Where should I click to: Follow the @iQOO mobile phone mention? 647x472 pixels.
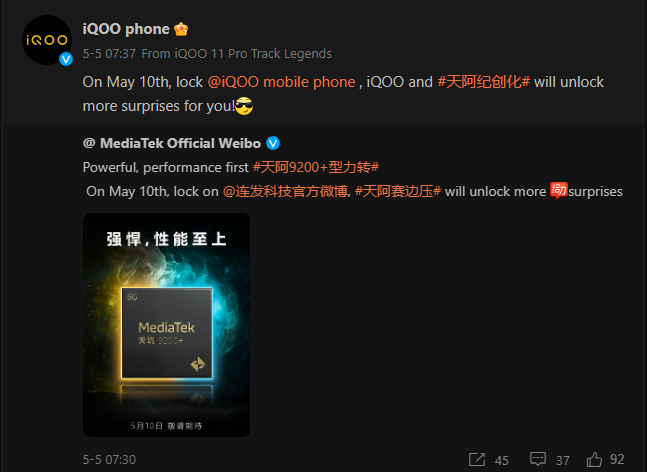(x=281, y=82)
